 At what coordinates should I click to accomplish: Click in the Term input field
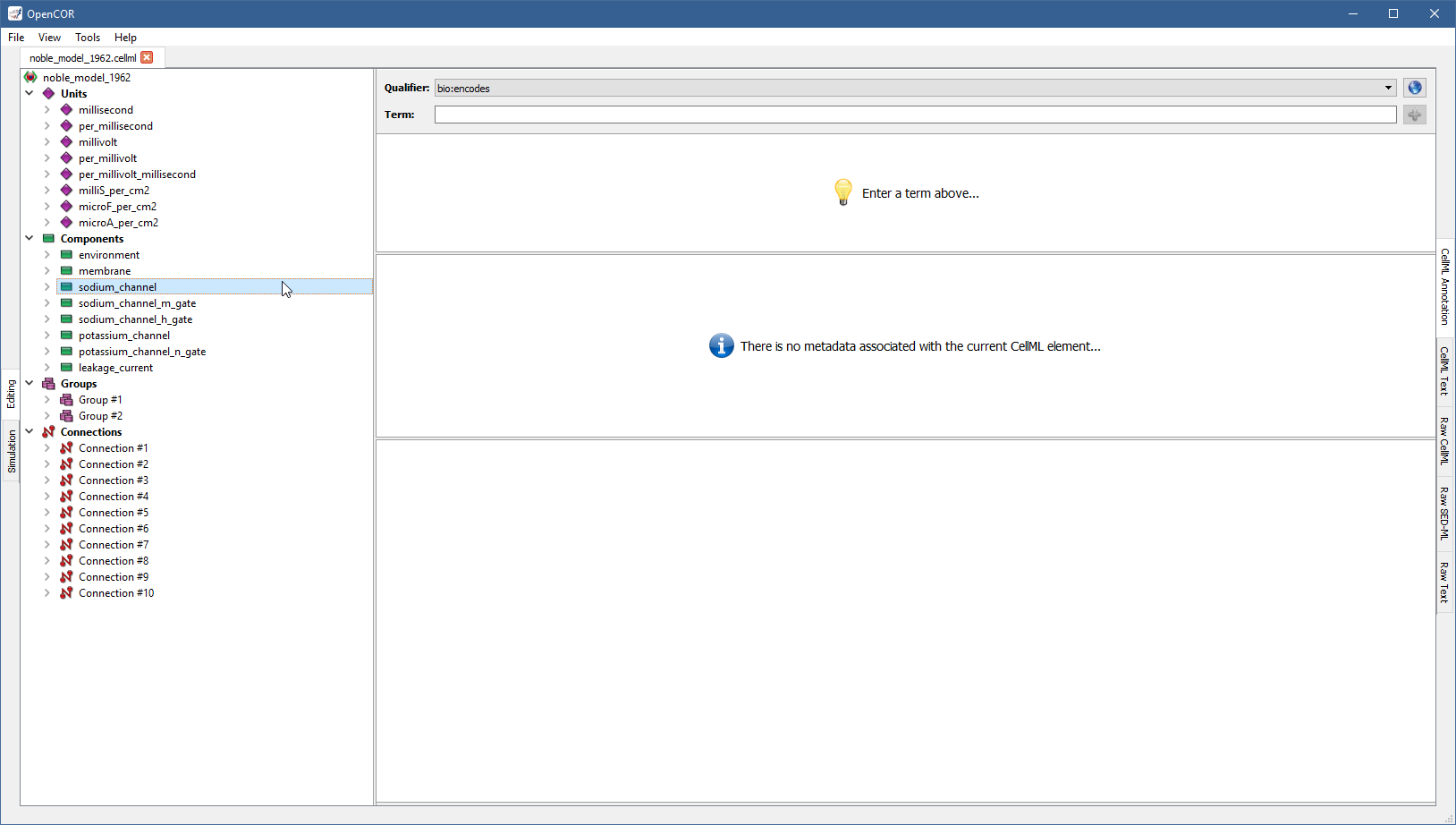tap(914, 115)
